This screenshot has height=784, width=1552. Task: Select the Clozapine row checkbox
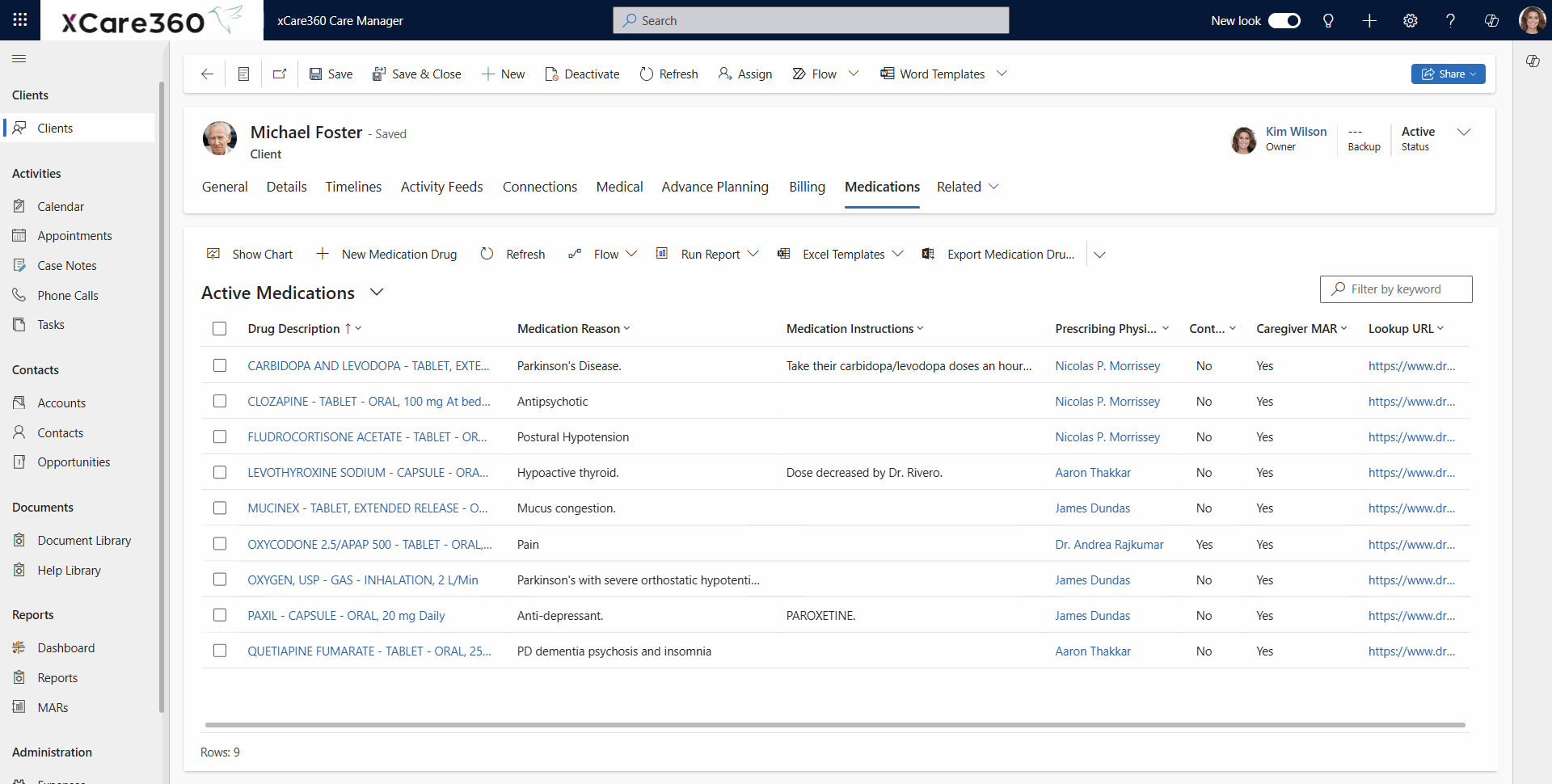pyautogui.click(x=220, y=401)
